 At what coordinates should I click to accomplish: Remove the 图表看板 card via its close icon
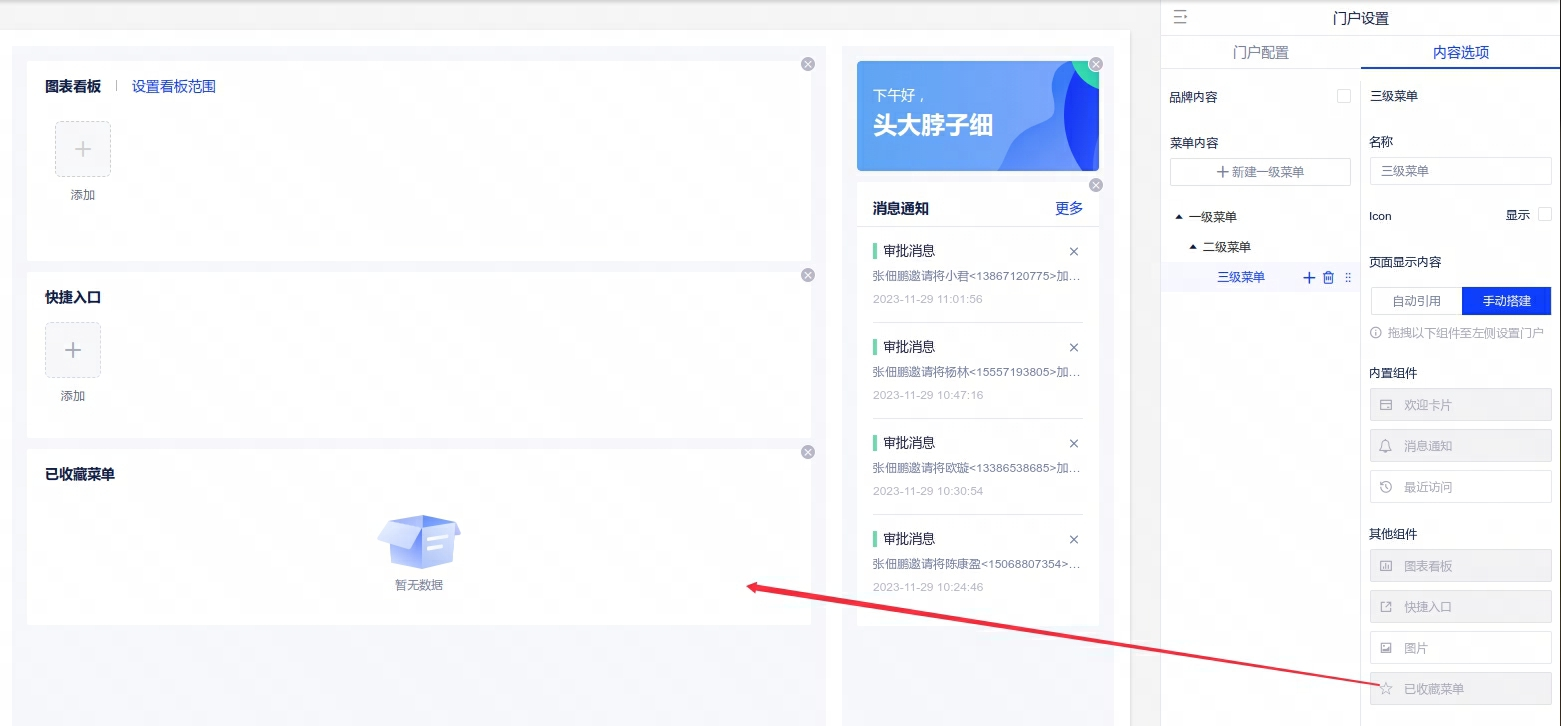point(808,64)
